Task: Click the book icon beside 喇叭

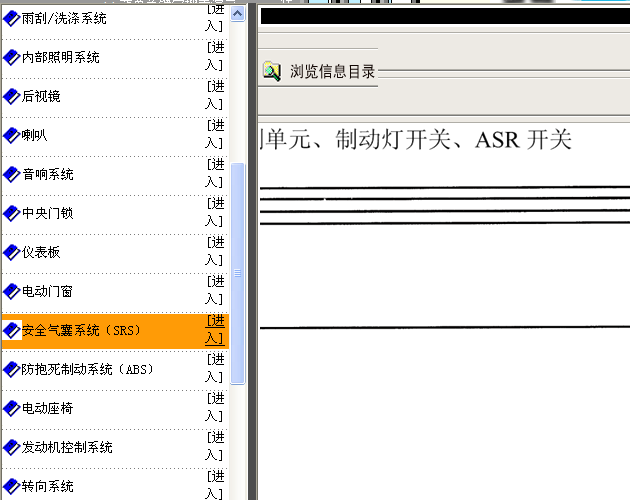Action: pyautogui.click(x=11, y=135)
